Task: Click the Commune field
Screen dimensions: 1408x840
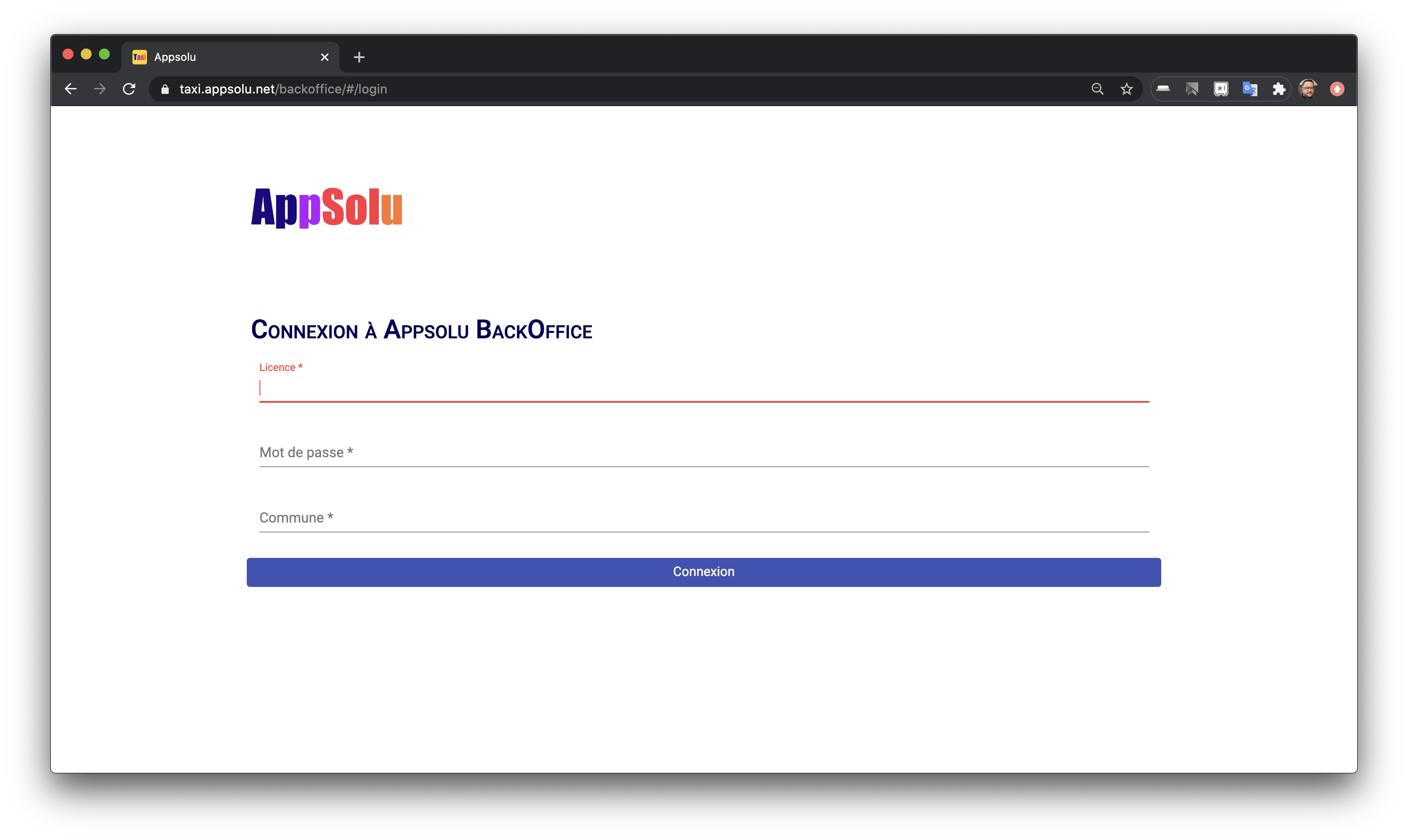Action: (x=704, y=518)
